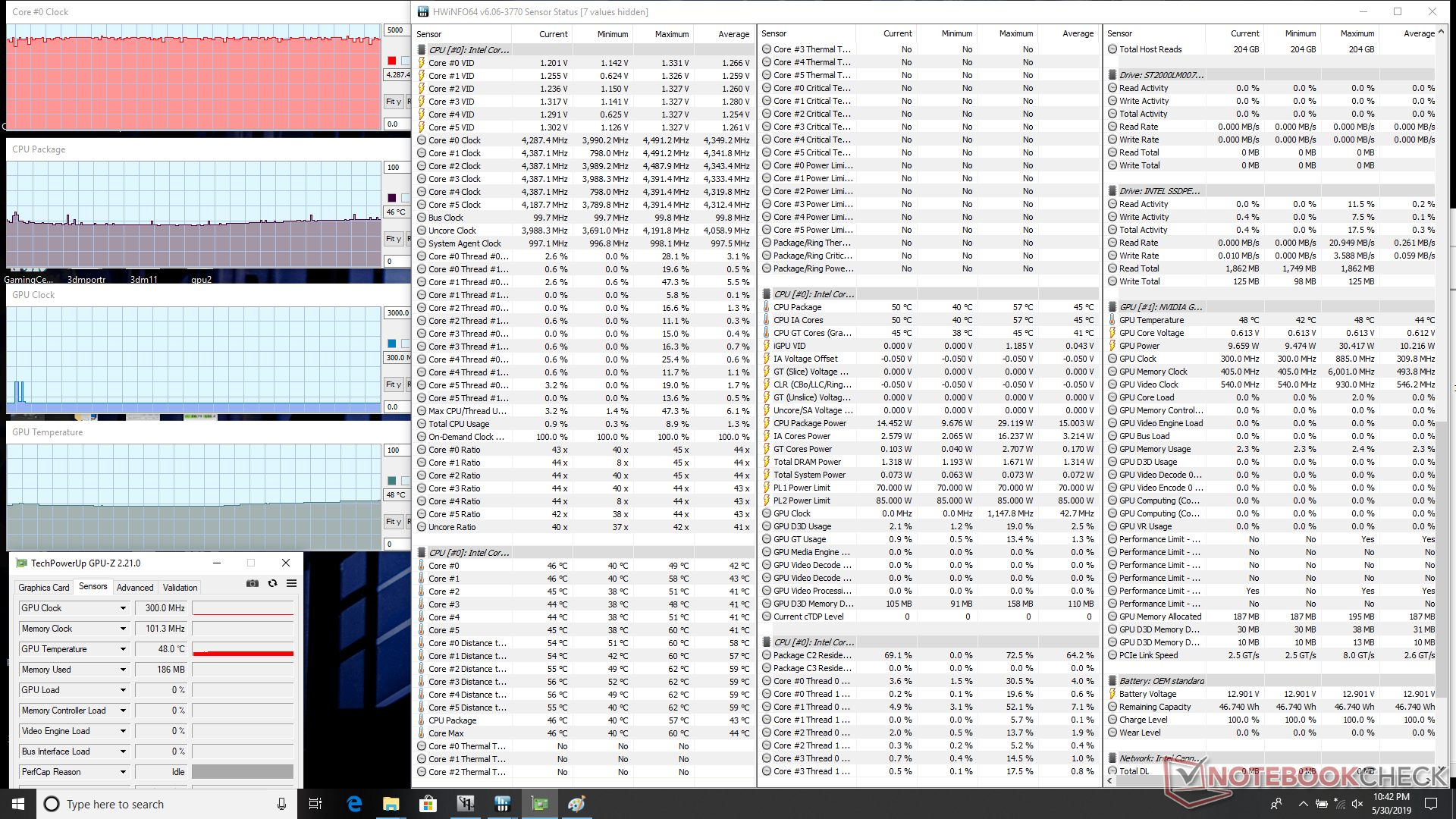This screenshot has height=819, width=1456.
Task: Show hidden system tray icons chevron
Action: click(1303, 804)
